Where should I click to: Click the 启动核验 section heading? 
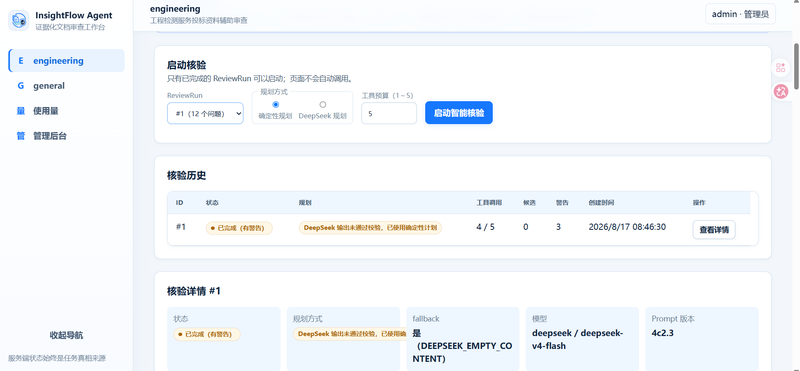187,65
